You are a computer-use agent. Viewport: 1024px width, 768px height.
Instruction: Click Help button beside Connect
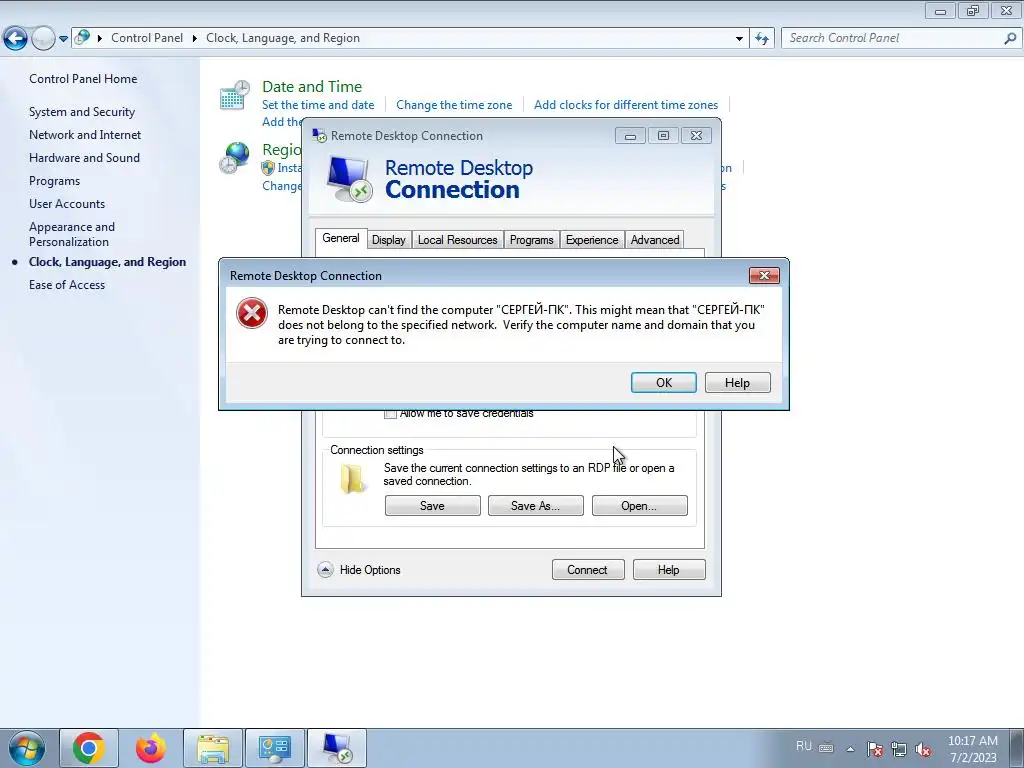point(669,569)
